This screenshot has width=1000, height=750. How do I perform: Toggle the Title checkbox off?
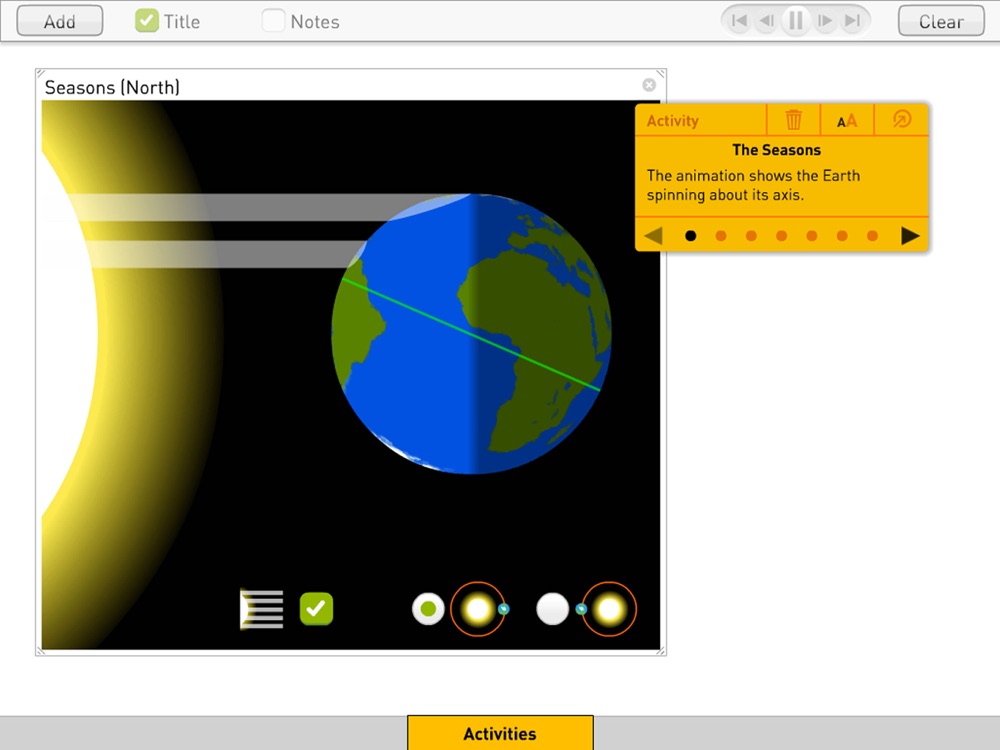147,20
